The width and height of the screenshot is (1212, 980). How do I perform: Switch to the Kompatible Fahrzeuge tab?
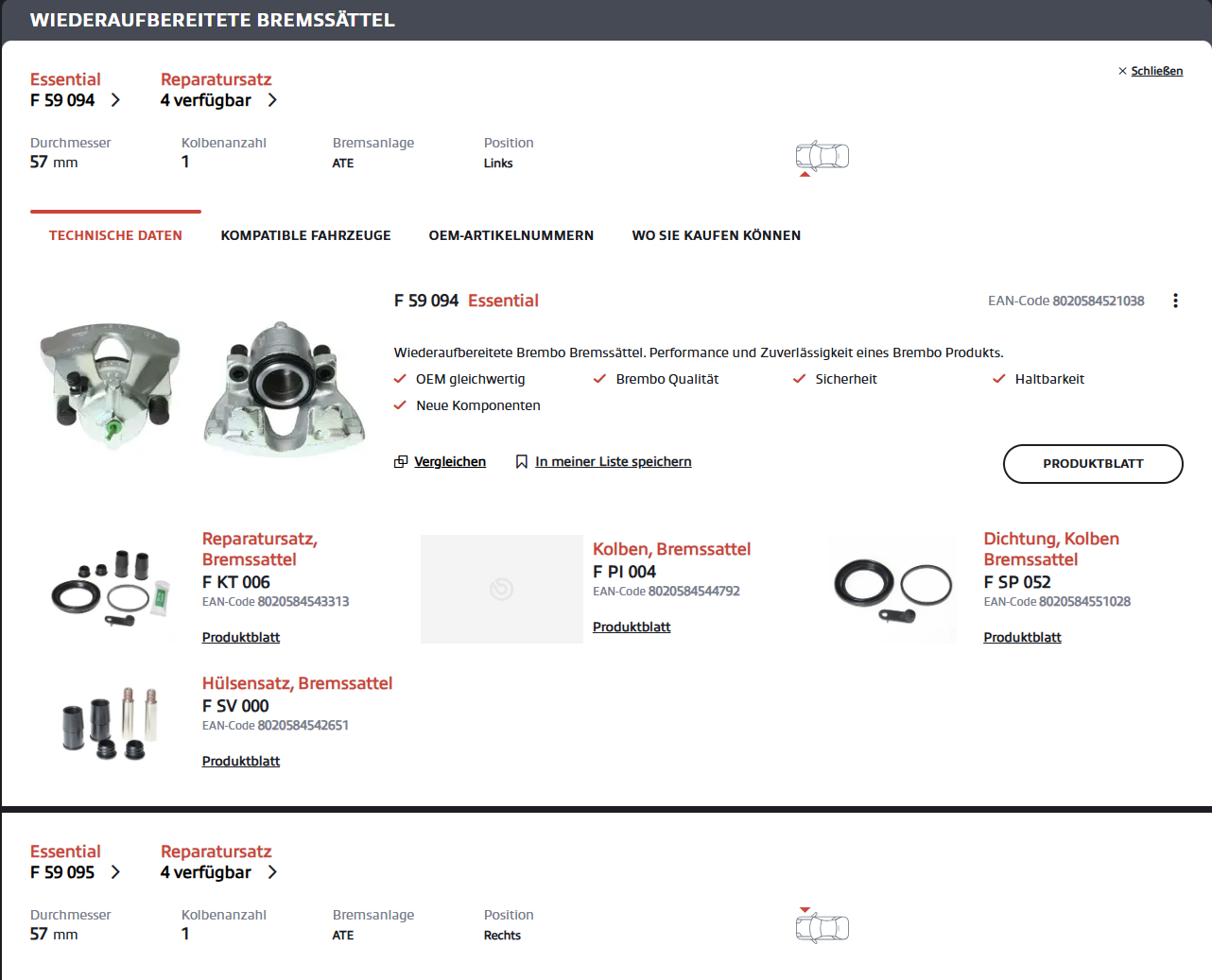tap(305, 235)
